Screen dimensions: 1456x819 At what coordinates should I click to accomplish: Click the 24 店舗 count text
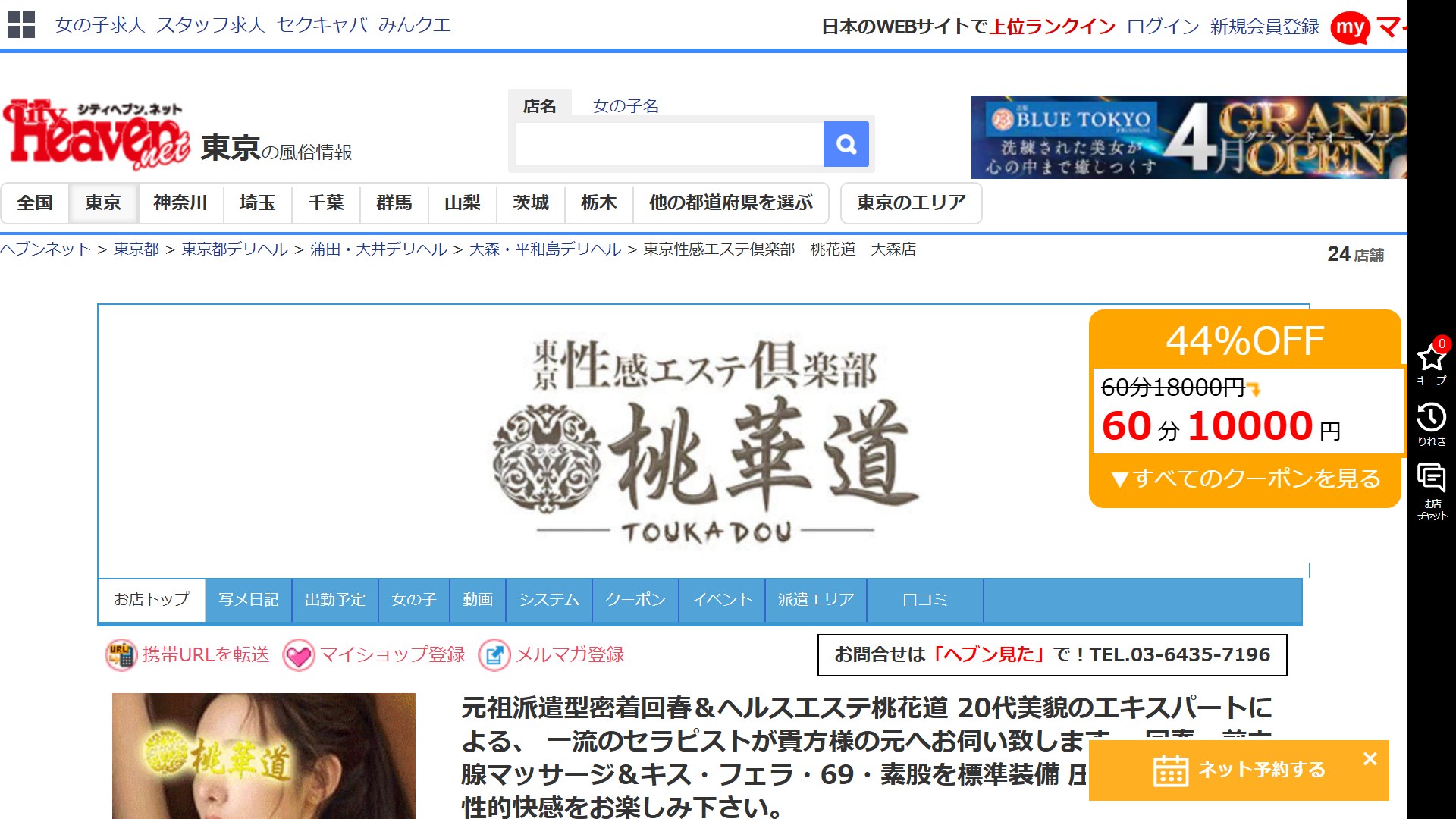1356,255
